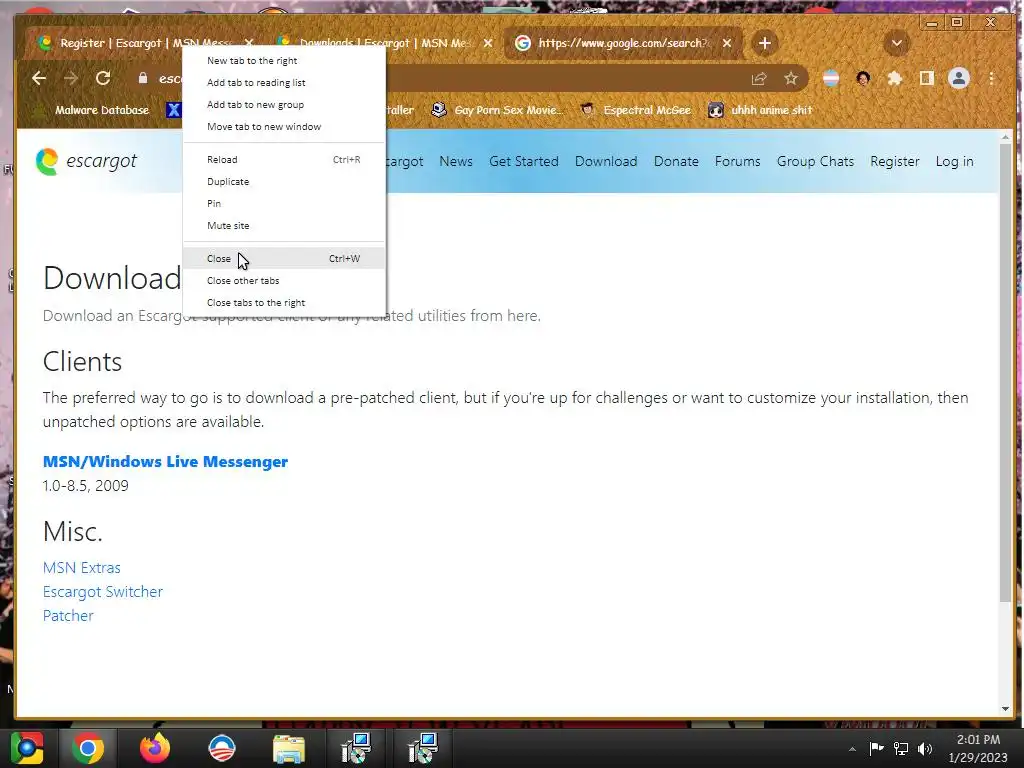Viewport: 1024px width, 768px height.
Task: Click the blue X bookmark icon
Action: 173,110
